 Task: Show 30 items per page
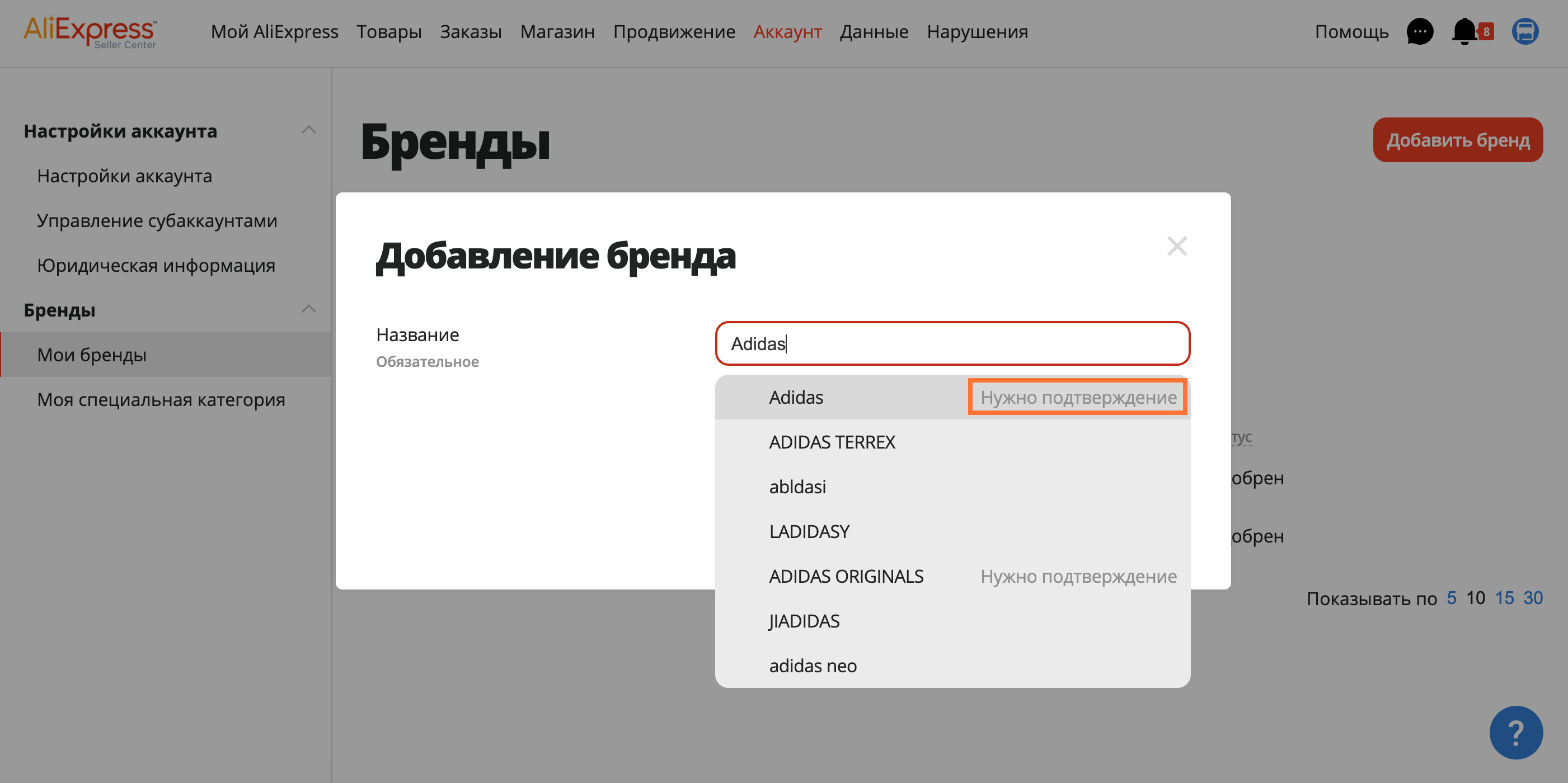(x=1533, y=598)
